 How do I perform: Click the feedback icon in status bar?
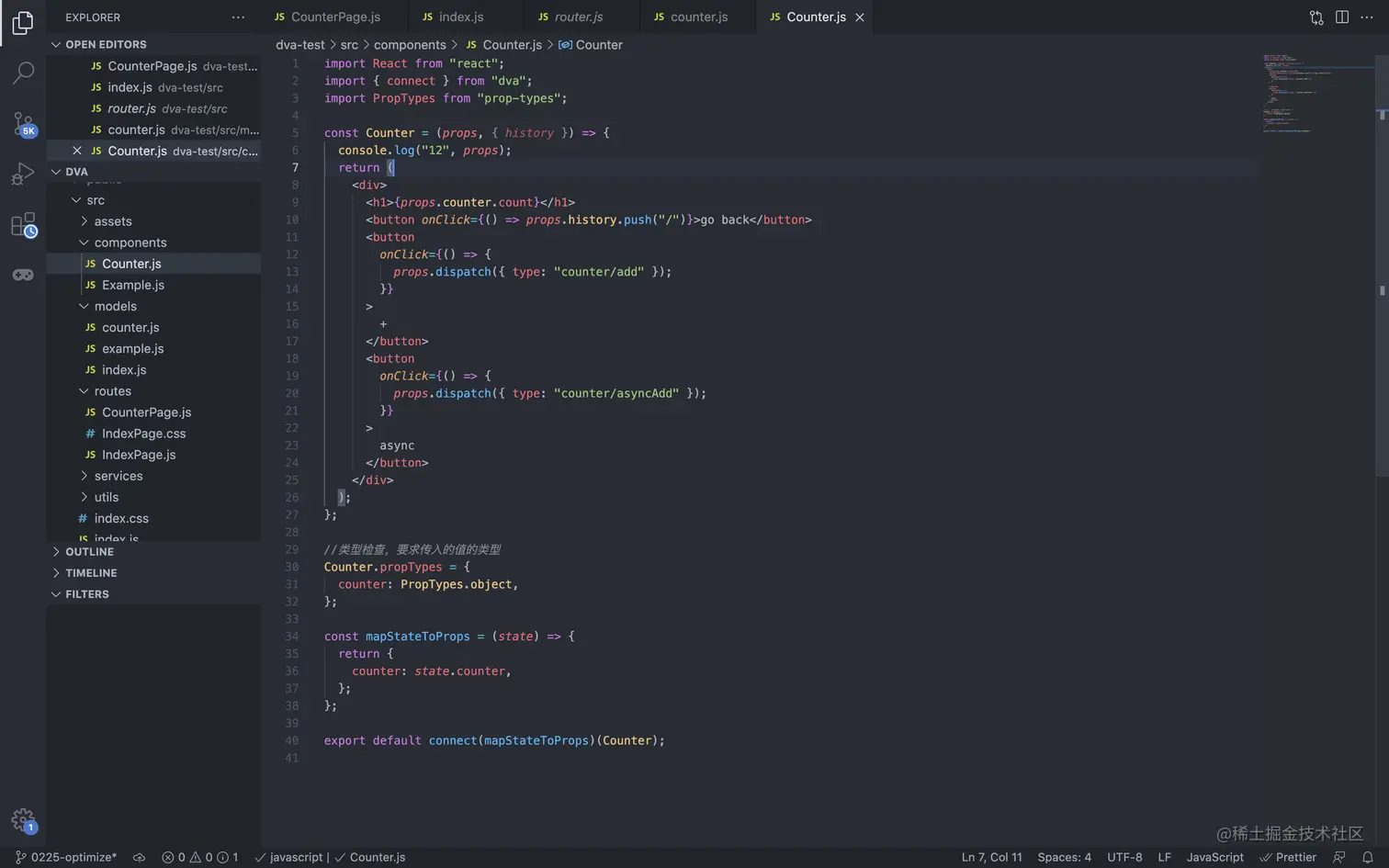(1339, 857)
